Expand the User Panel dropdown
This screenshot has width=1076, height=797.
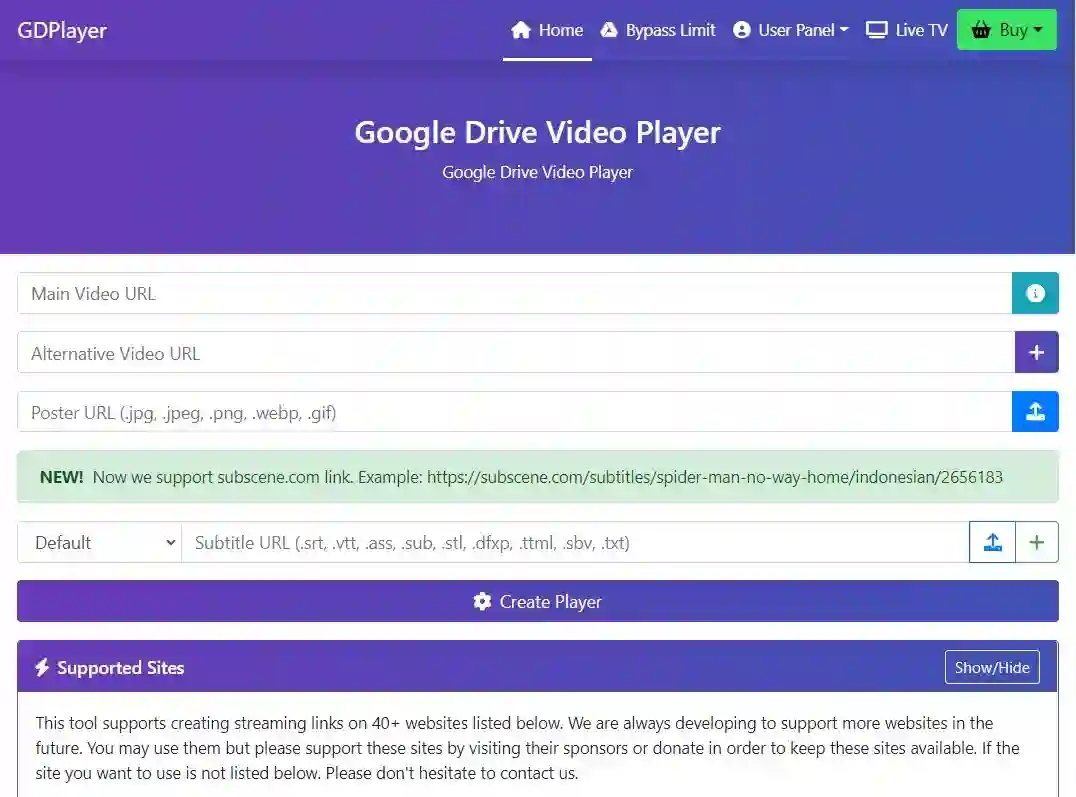791,30
